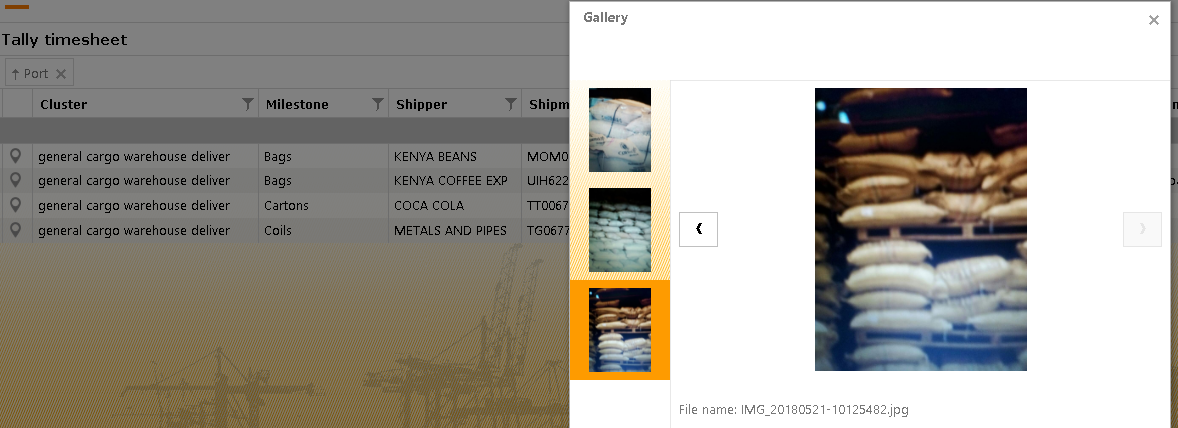The width and height of the screenshot is (1178, 428).
Task: Open Cluster column filter icon
Action: 248,104
